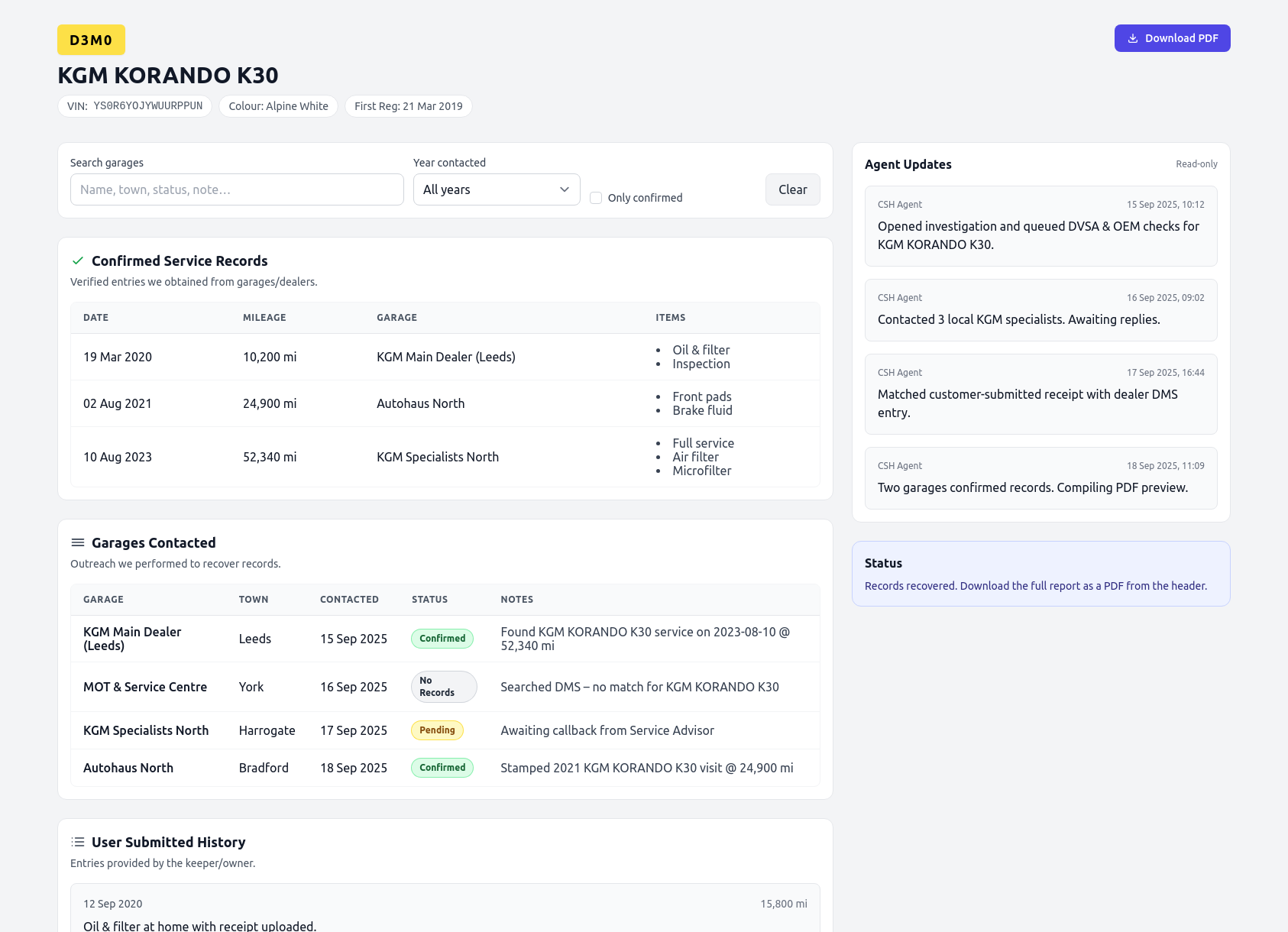Toggle the Confirmed badge for KGM Main Dealer
This screenshot has width=1288, height=932.
point(442,638)
